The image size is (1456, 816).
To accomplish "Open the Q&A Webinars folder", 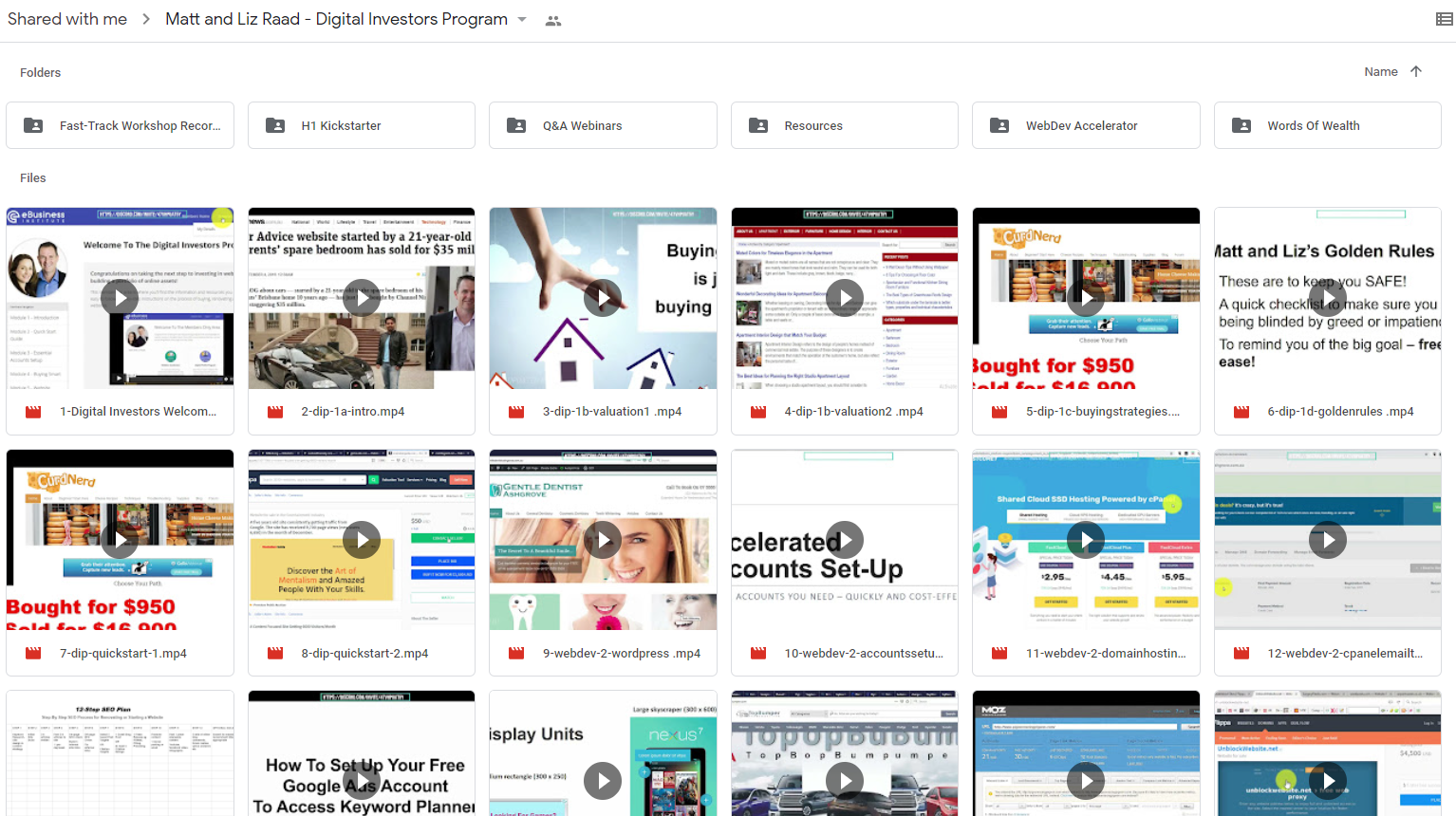I will click(x=603, y=125).
